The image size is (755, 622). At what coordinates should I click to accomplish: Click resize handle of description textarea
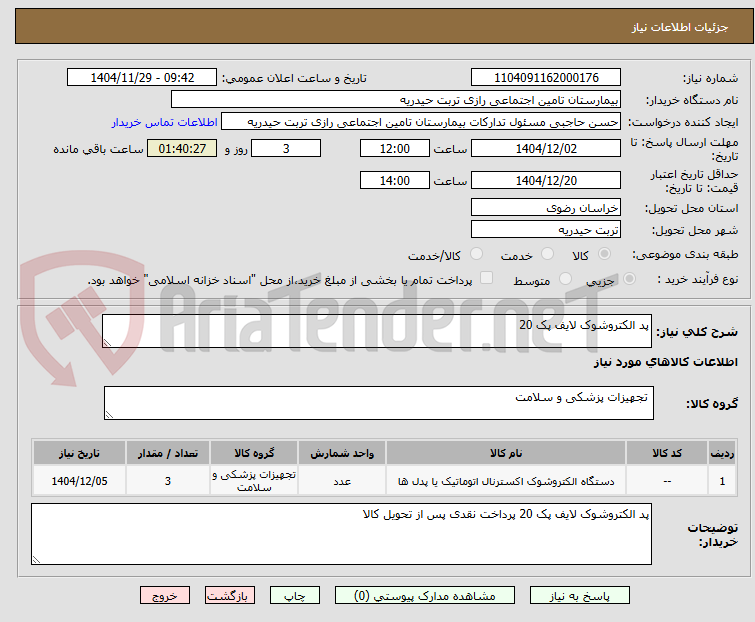point(107,343)
